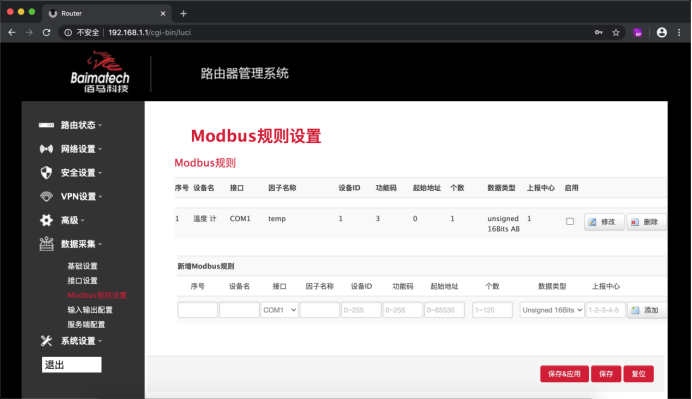Open the 服务端配置 submenu page

[x=86, y=324]
